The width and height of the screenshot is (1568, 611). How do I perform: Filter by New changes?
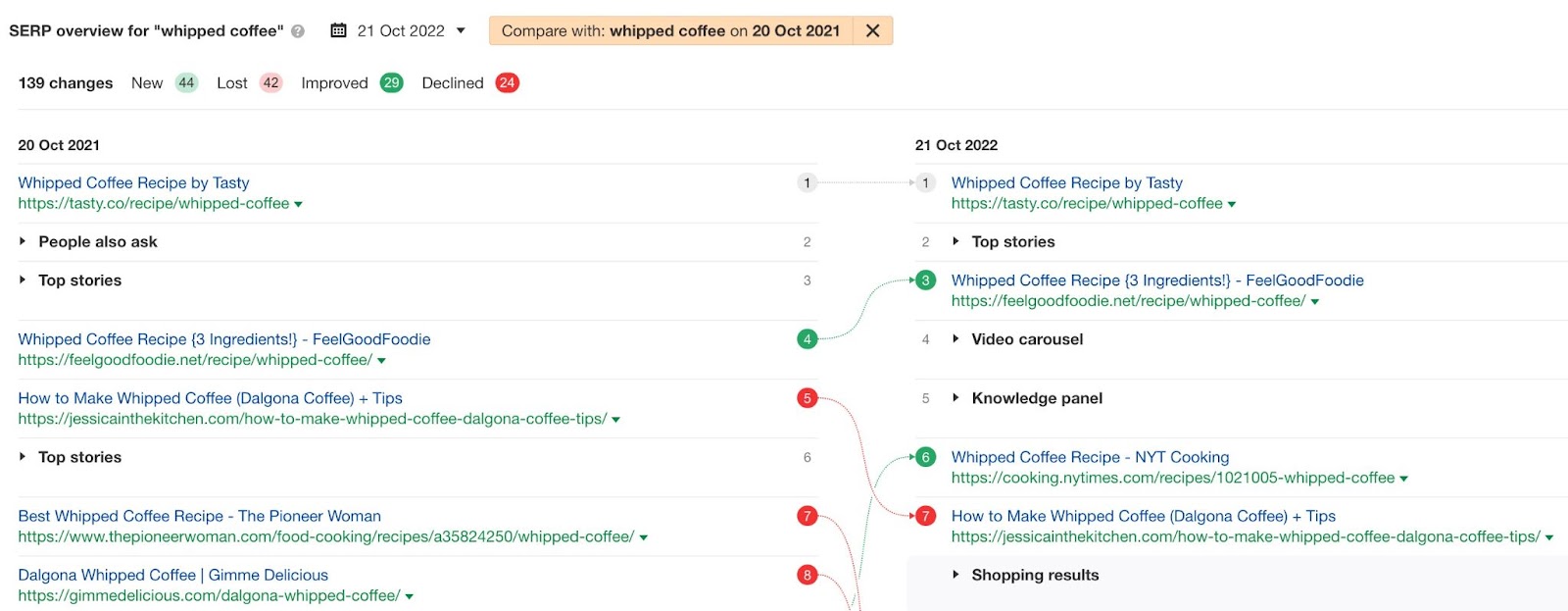[x=165, y=83]
